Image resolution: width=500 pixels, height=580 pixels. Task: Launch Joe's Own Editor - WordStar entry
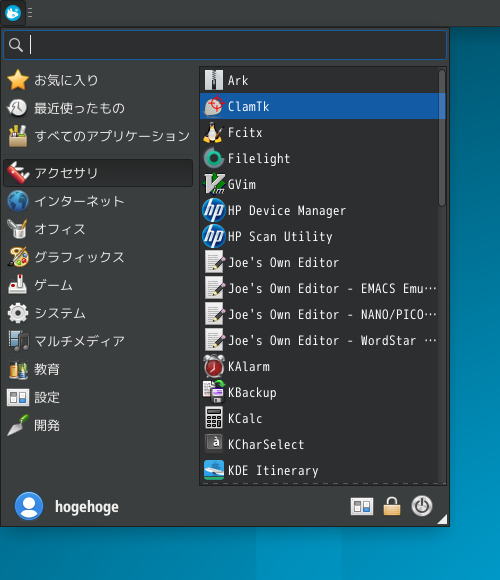click(x=319, y=340)
